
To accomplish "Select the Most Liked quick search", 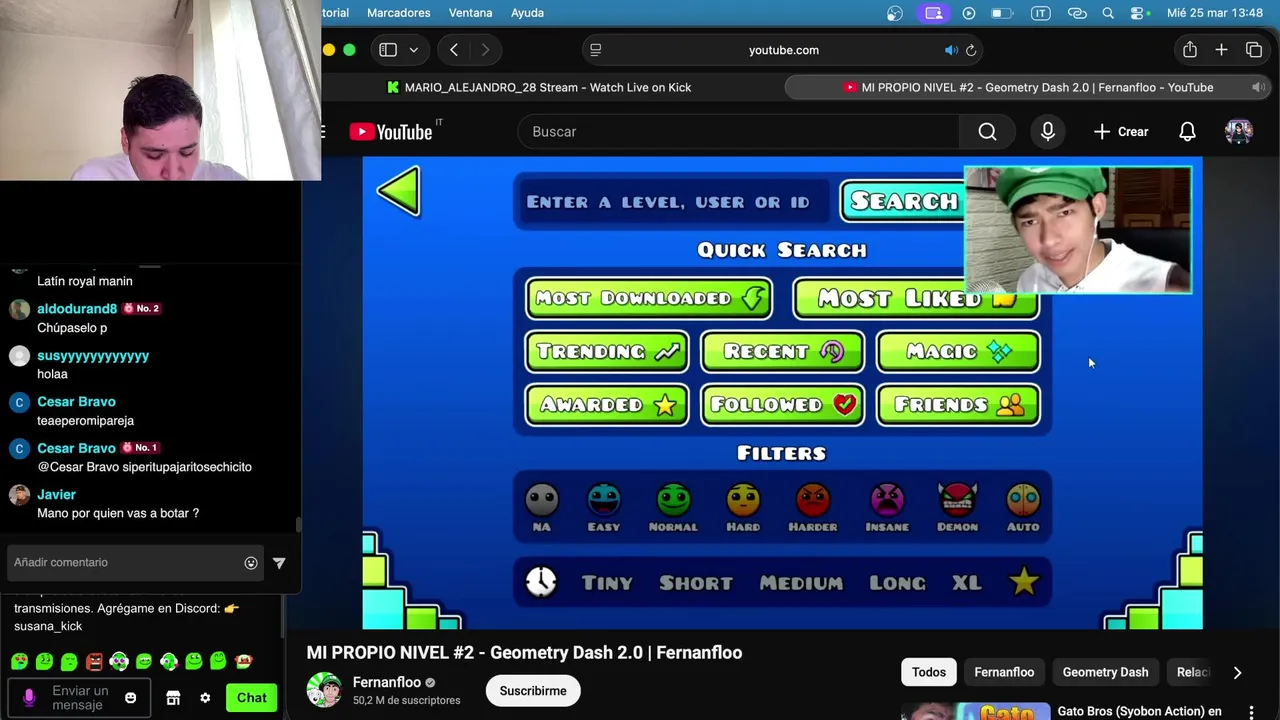I will 915,298.
